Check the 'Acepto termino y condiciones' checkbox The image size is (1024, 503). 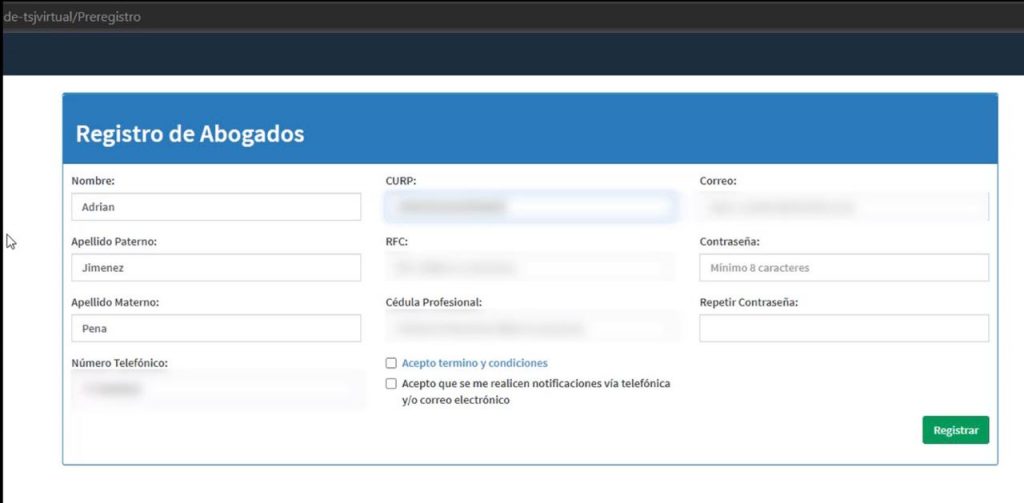[x=391, y=363]
